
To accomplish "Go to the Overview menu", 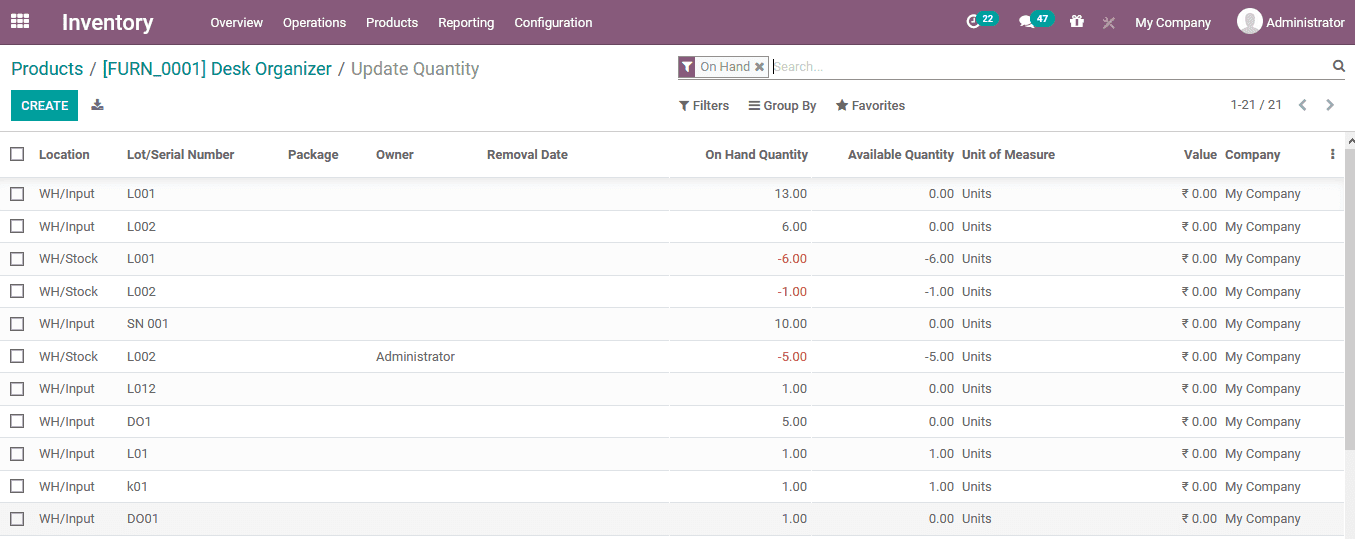I will pos(237,22).
